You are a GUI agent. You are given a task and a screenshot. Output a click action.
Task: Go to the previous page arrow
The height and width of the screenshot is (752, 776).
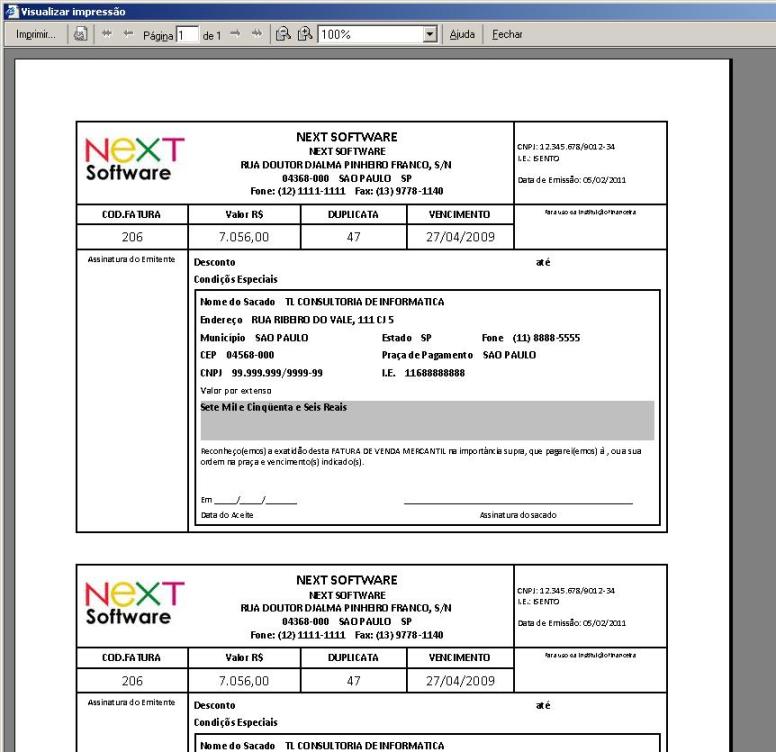click(128, 34)
